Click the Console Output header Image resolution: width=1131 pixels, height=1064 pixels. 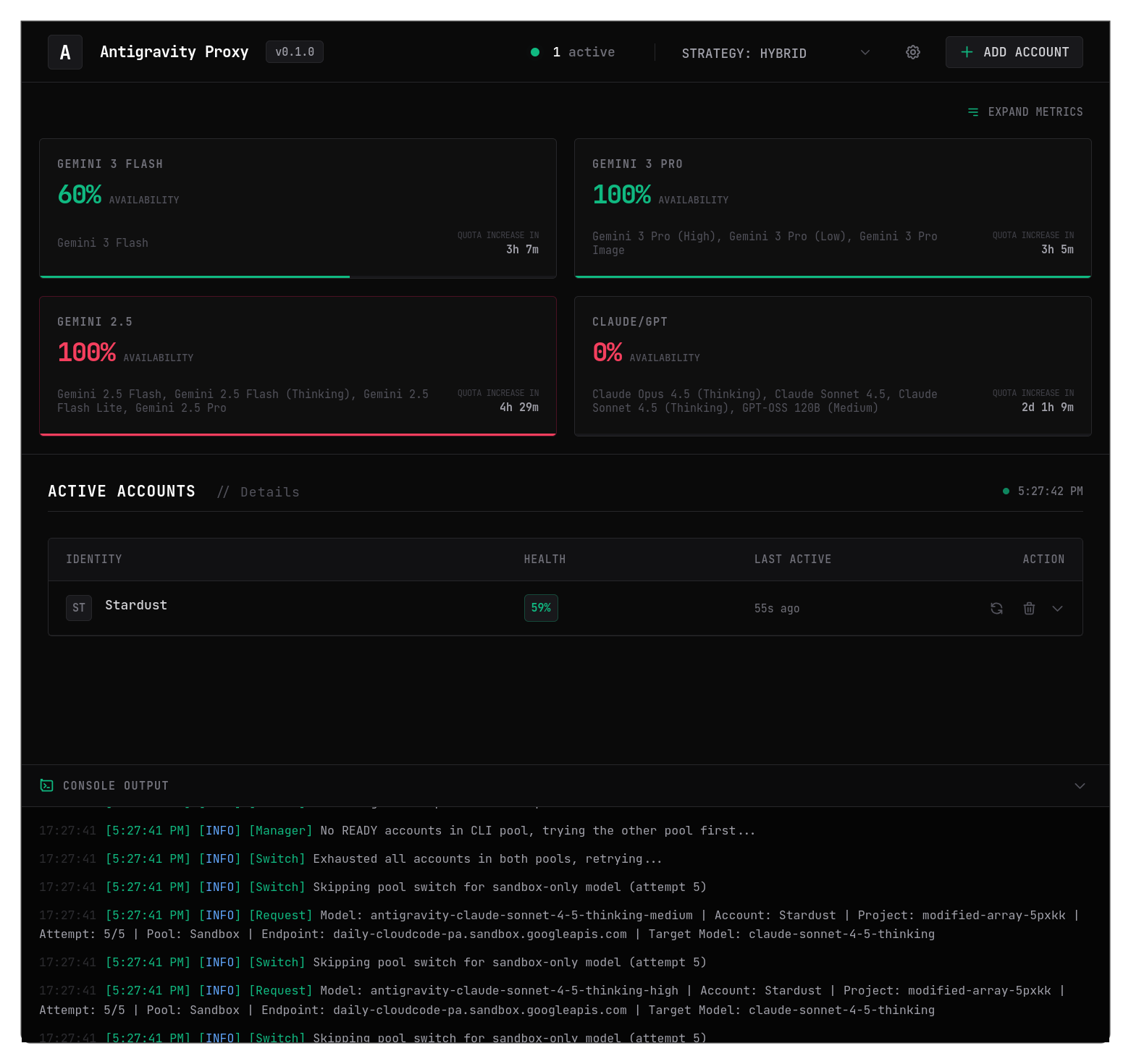click(565, 786)
